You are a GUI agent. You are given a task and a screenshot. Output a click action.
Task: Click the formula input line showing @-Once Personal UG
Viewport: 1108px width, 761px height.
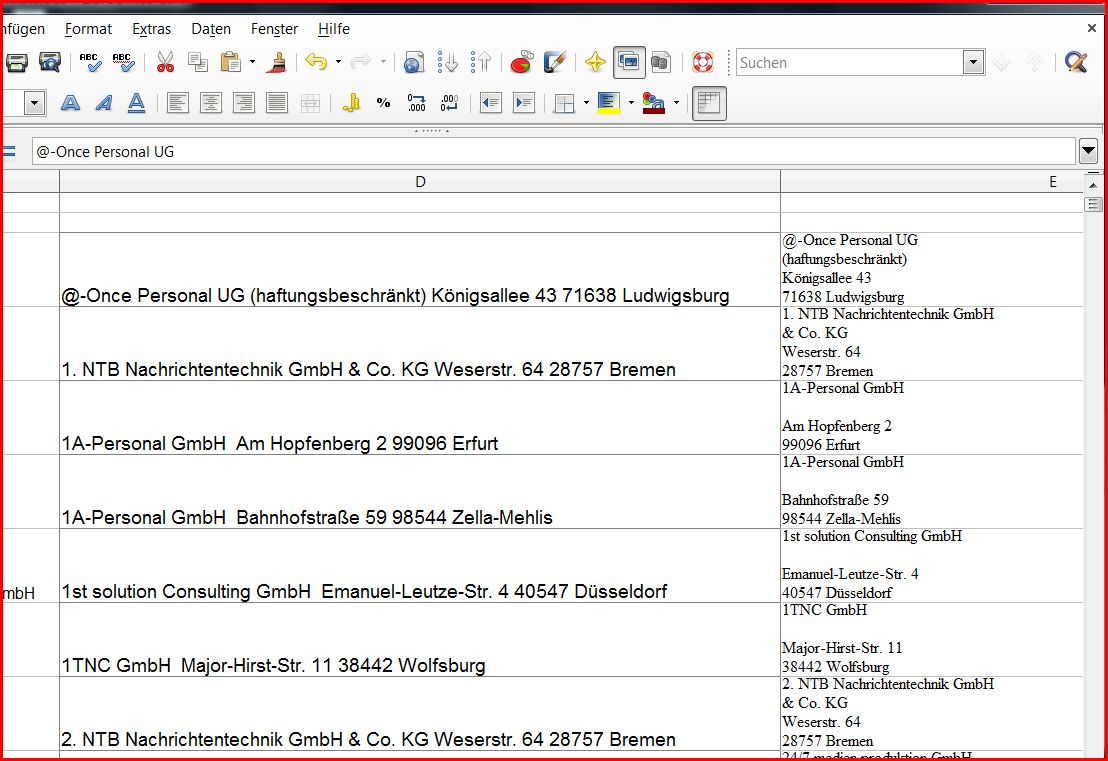click(554, 151)
